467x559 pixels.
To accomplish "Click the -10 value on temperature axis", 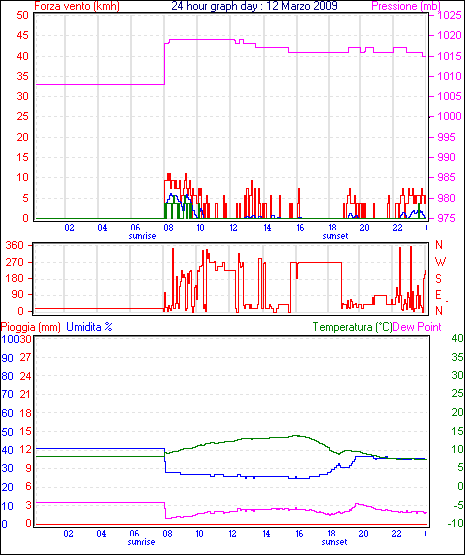I will tap(456, 523).
